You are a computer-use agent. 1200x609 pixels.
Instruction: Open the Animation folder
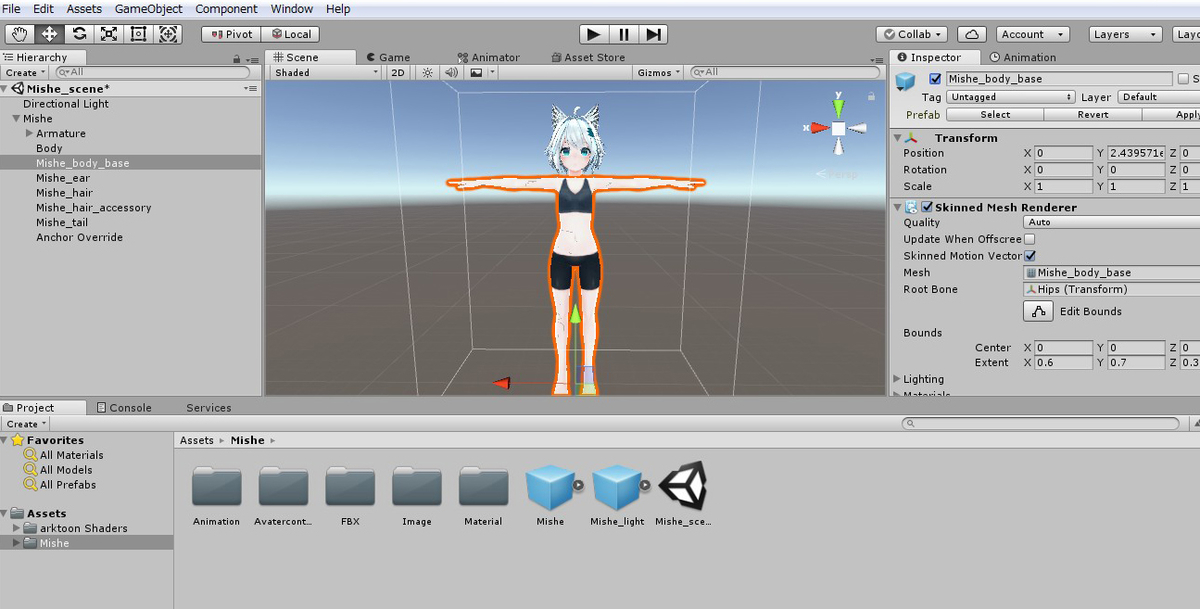coord(217,495)
